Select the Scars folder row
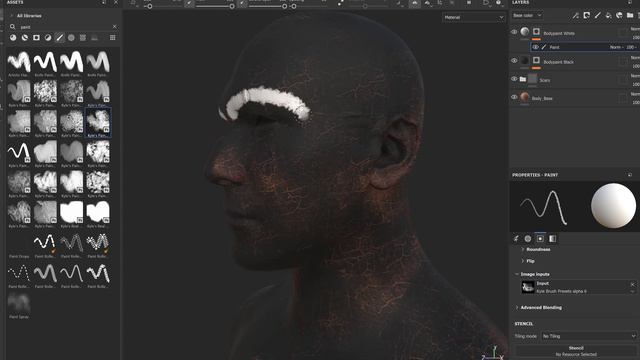640x360 pixels. pyautogui.click(x=575, y=80)
